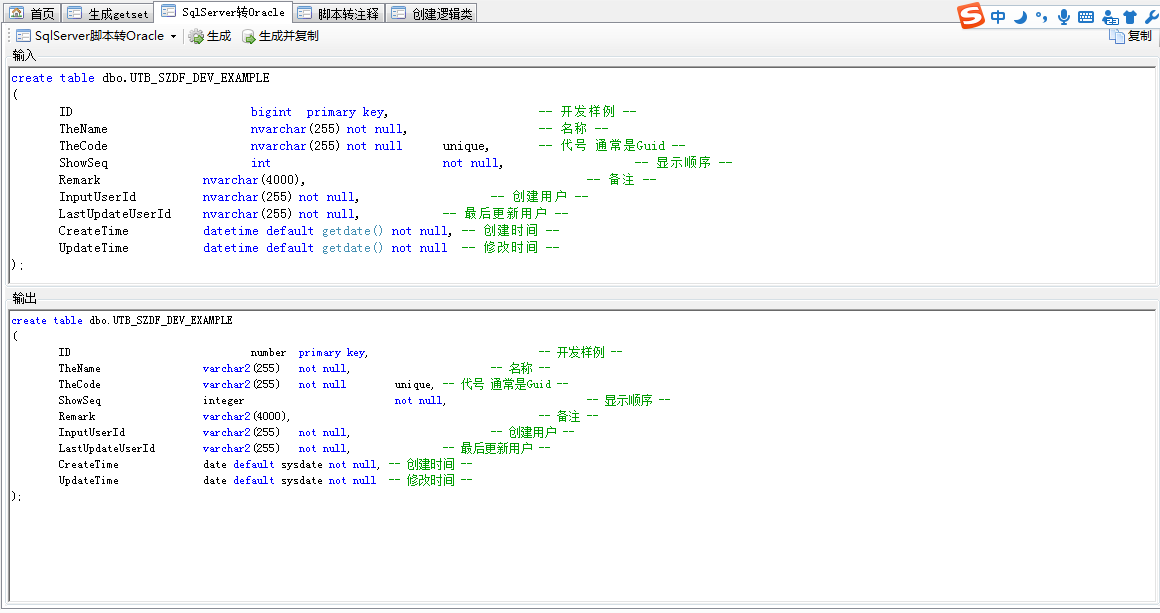Click comment '-- 开发样例 --' in the input

point(587,112)
